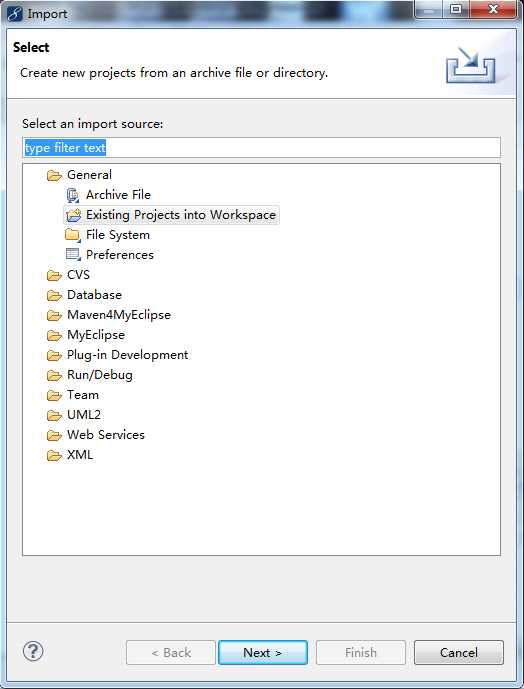Click the Import title bar app icon

(15, 14)
